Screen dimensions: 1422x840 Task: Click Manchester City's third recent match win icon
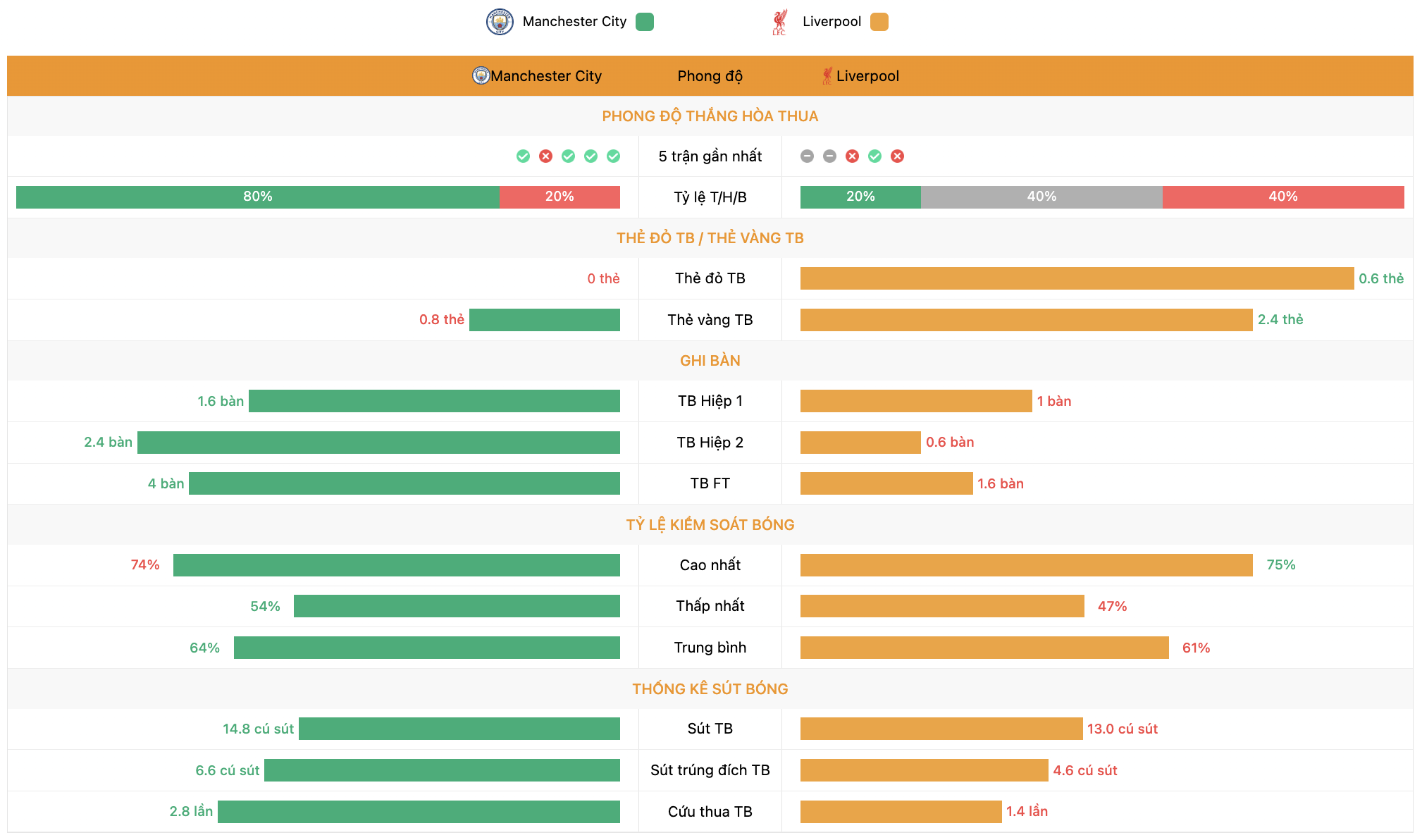coord(568,156)
